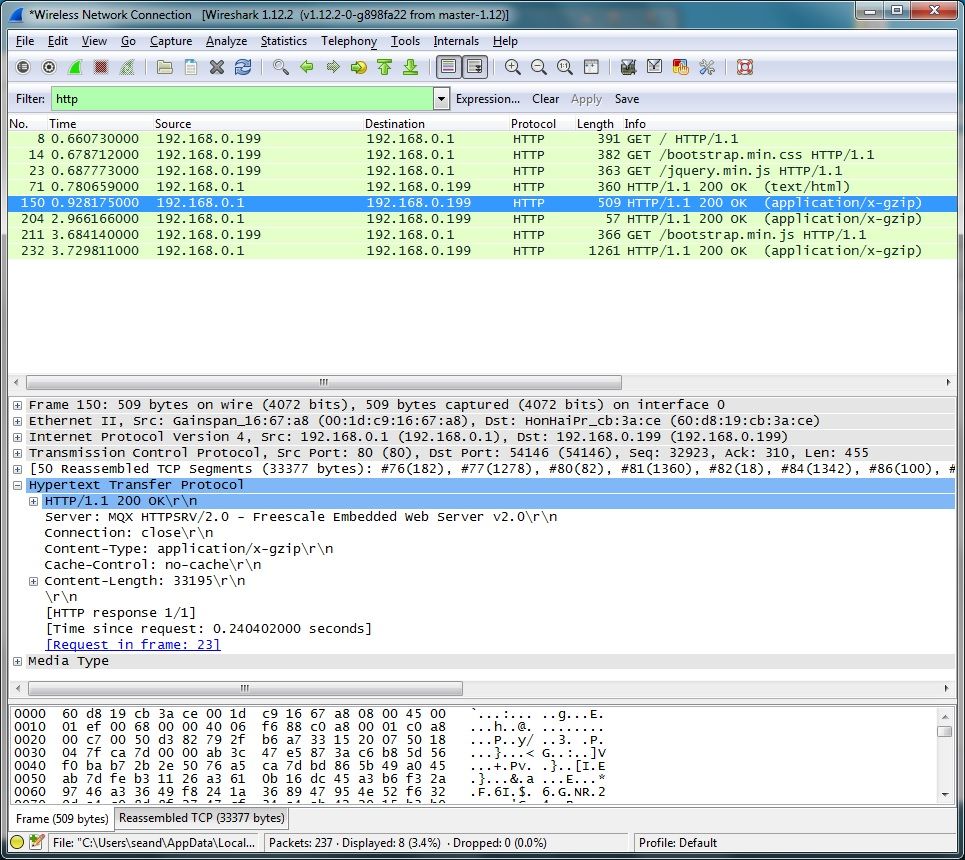
Task: Sort by the Protocol column header
Action: pos(533,123)
